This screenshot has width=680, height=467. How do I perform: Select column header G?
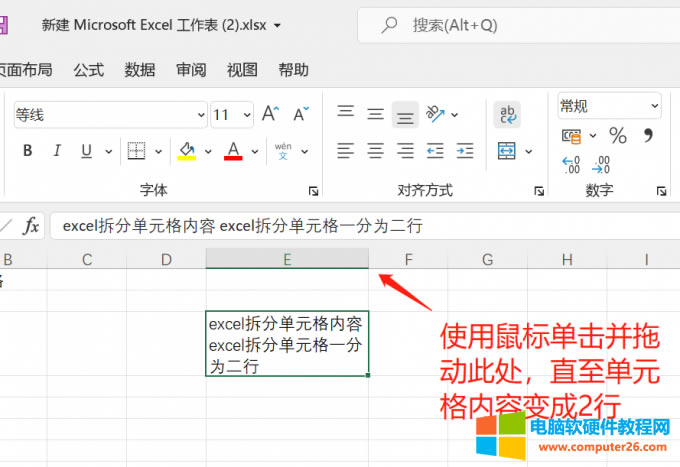[x=487, y=260]
